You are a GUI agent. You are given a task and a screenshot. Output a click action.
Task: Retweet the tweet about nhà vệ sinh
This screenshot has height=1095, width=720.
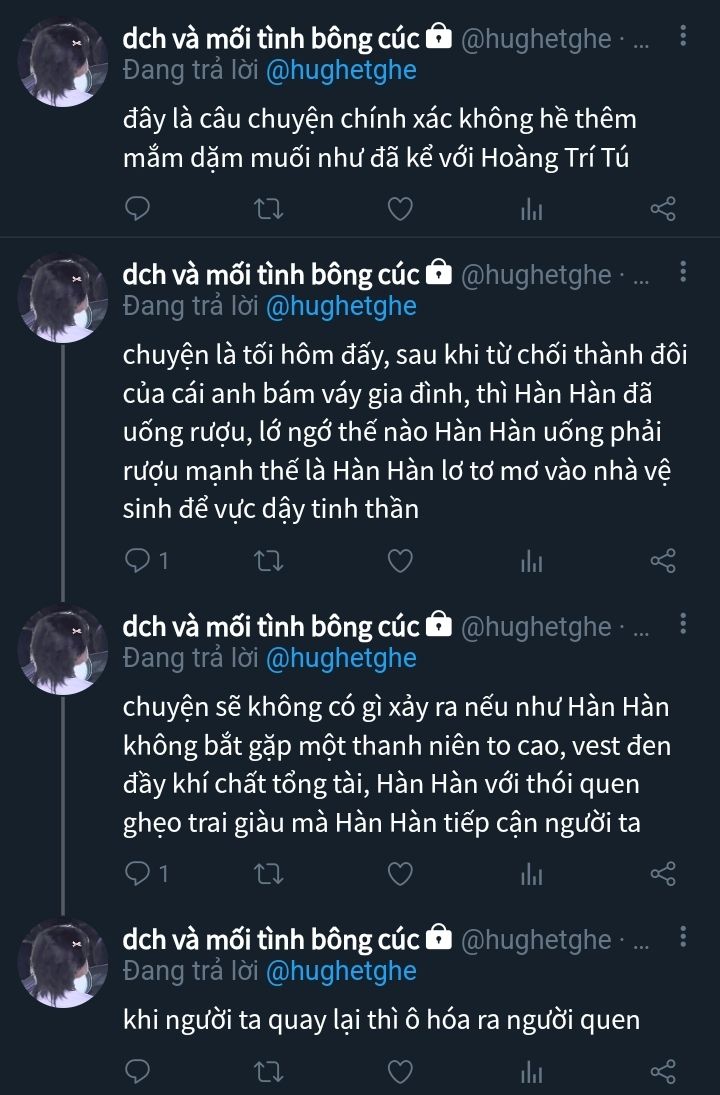click(270, 561)
